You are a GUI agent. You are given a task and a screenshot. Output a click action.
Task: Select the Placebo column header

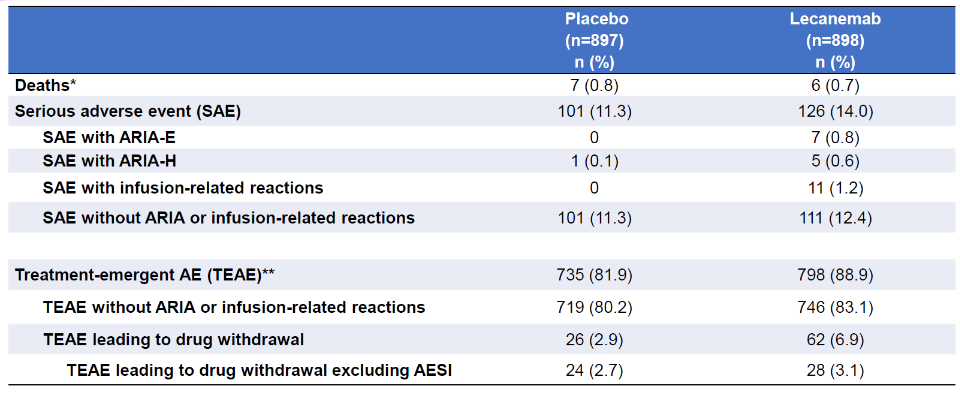click(x=596, y=40)
